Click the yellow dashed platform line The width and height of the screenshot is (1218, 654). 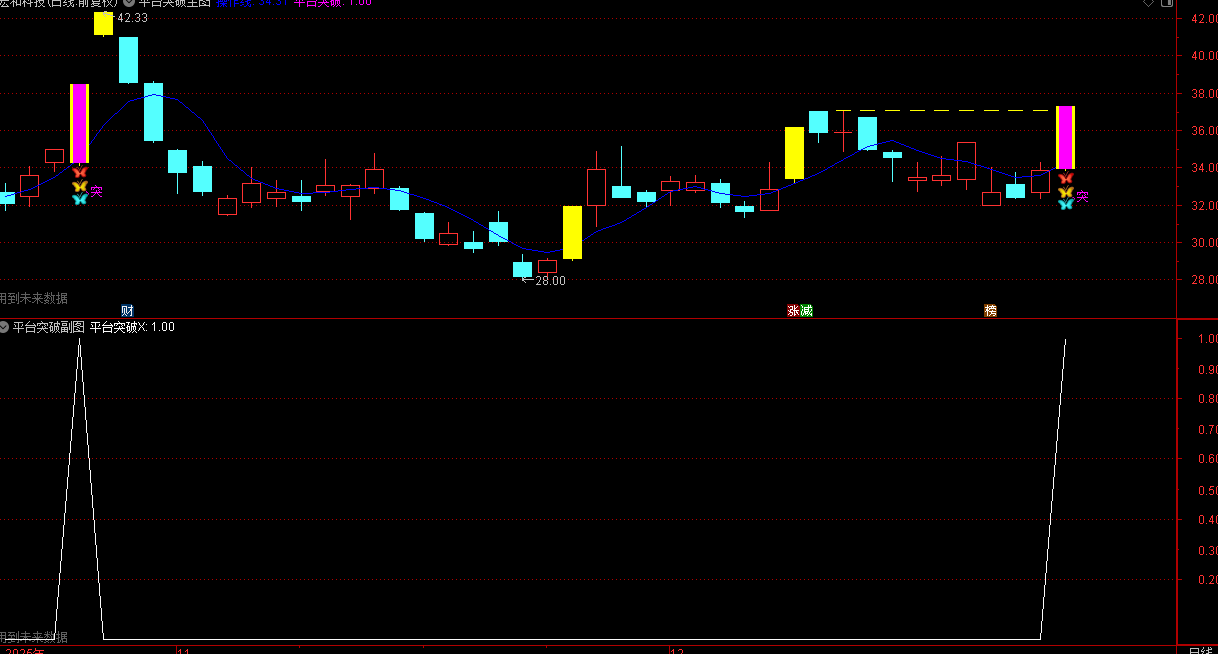coord(943,110)
